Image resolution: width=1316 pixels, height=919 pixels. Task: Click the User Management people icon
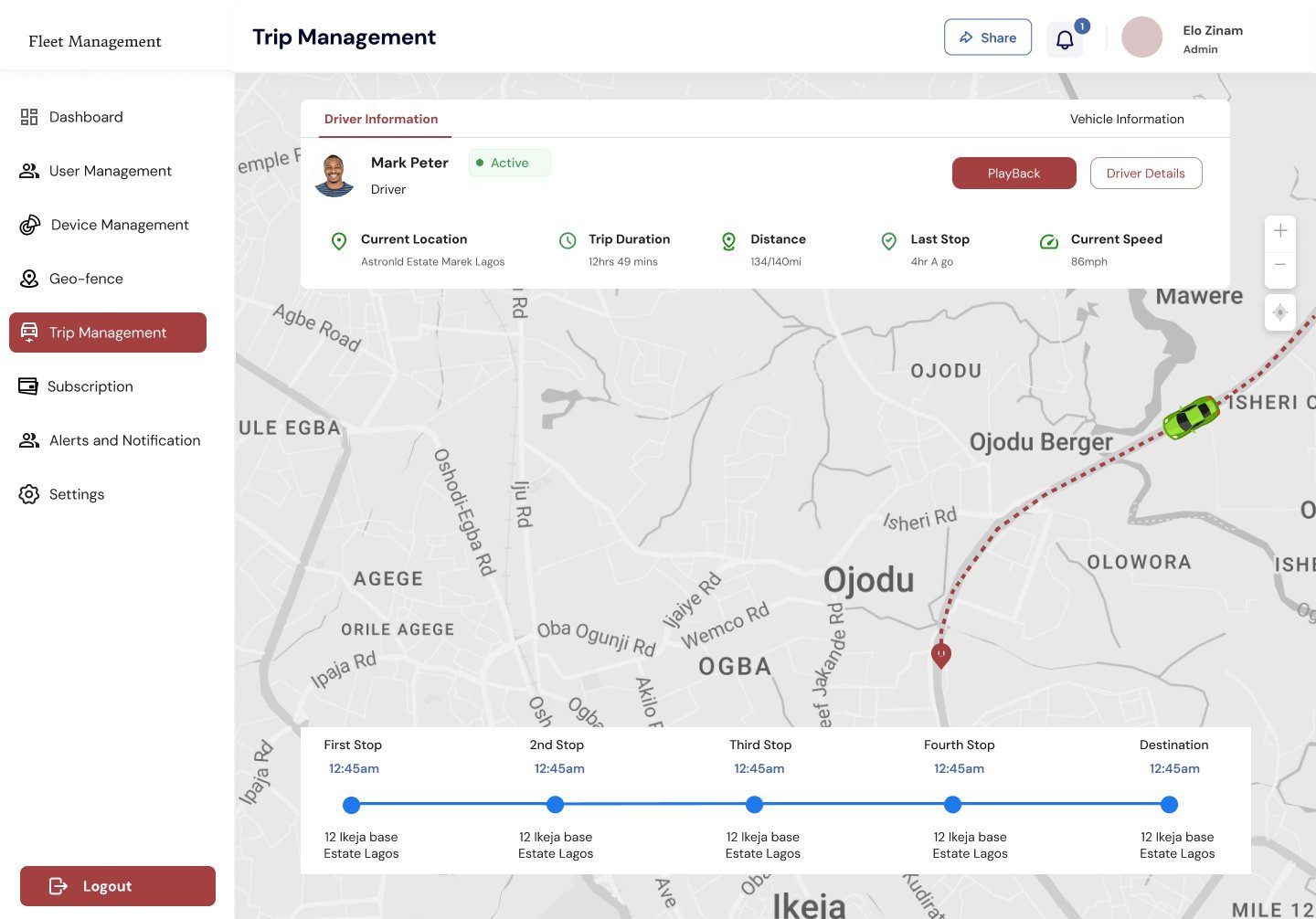pyautogui.click(x=29, y=171)
